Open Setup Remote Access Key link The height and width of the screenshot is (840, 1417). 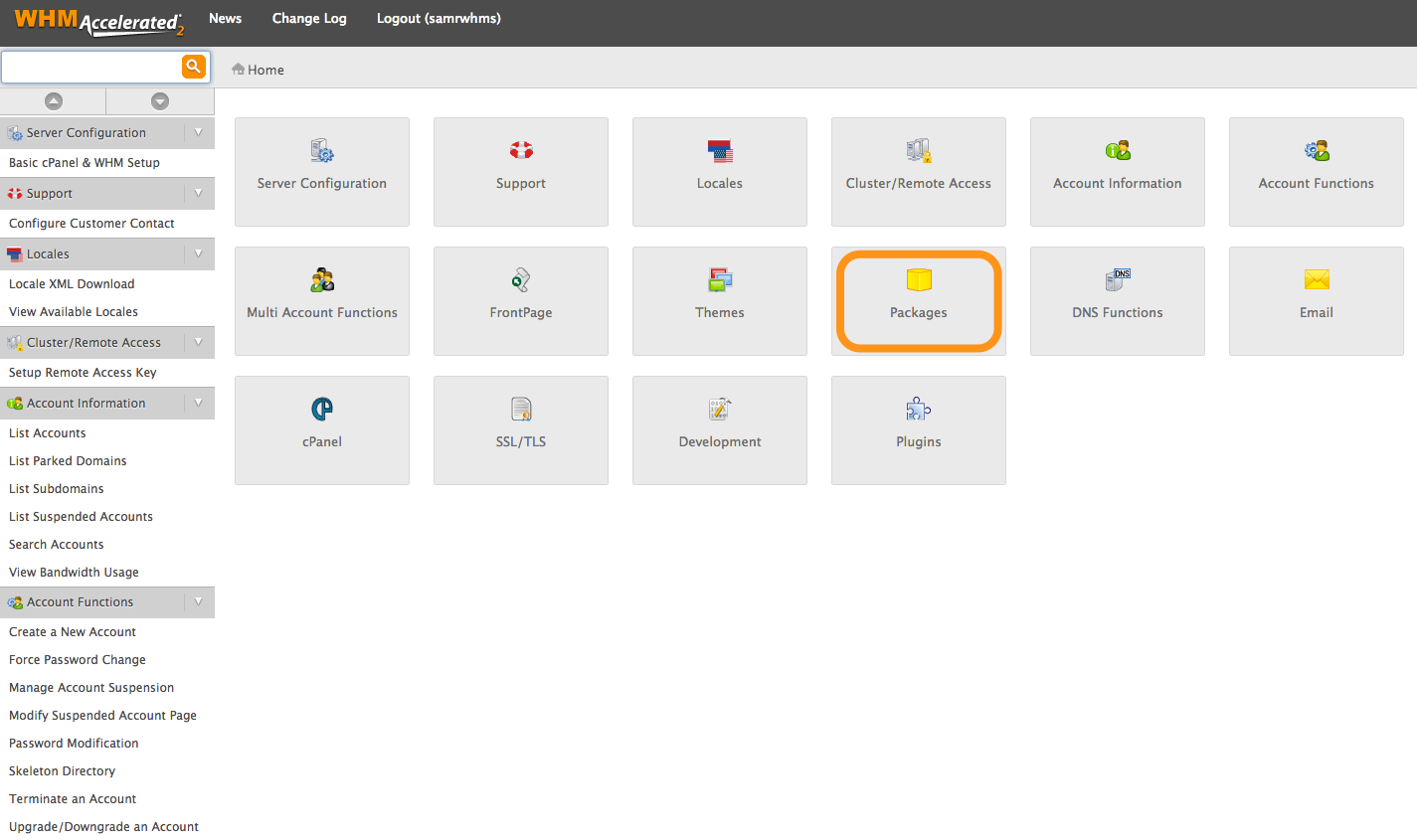(x=83, y=373)
